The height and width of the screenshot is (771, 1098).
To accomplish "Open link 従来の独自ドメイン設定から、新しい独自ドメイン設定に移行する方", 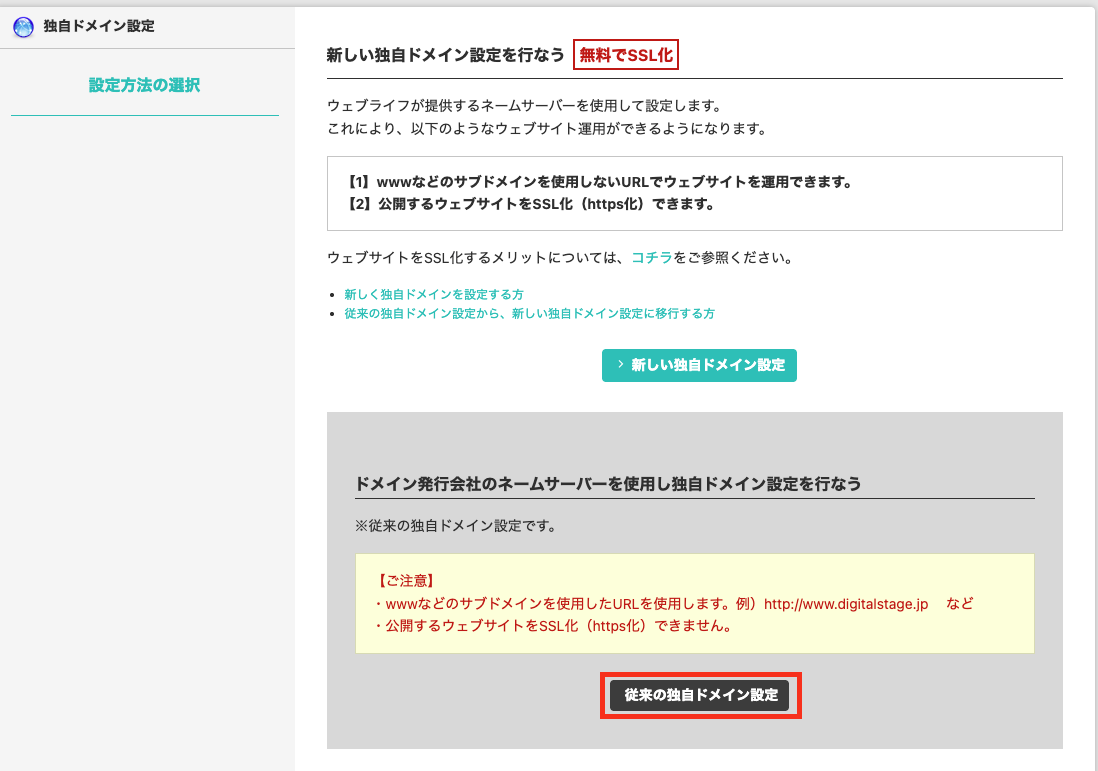I will (x=529, y=313).
